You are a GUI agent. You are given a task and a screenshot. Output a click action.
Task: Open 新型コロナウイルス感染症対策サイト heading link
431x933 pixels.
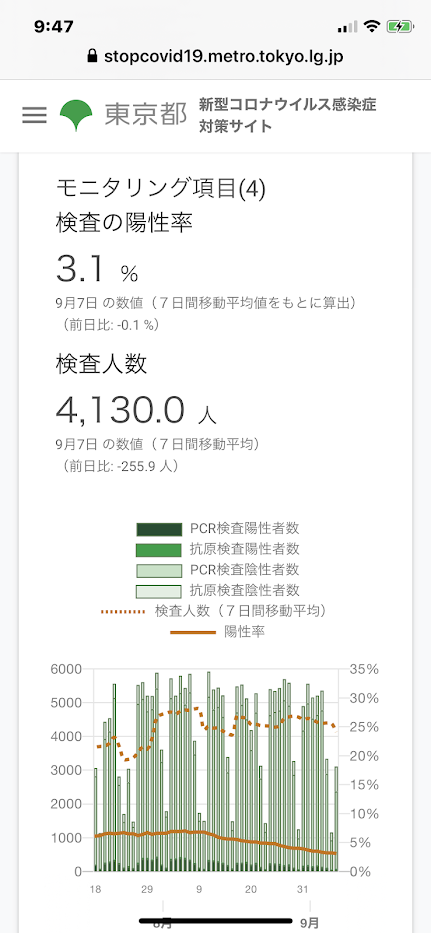click(x=288, y=115)
